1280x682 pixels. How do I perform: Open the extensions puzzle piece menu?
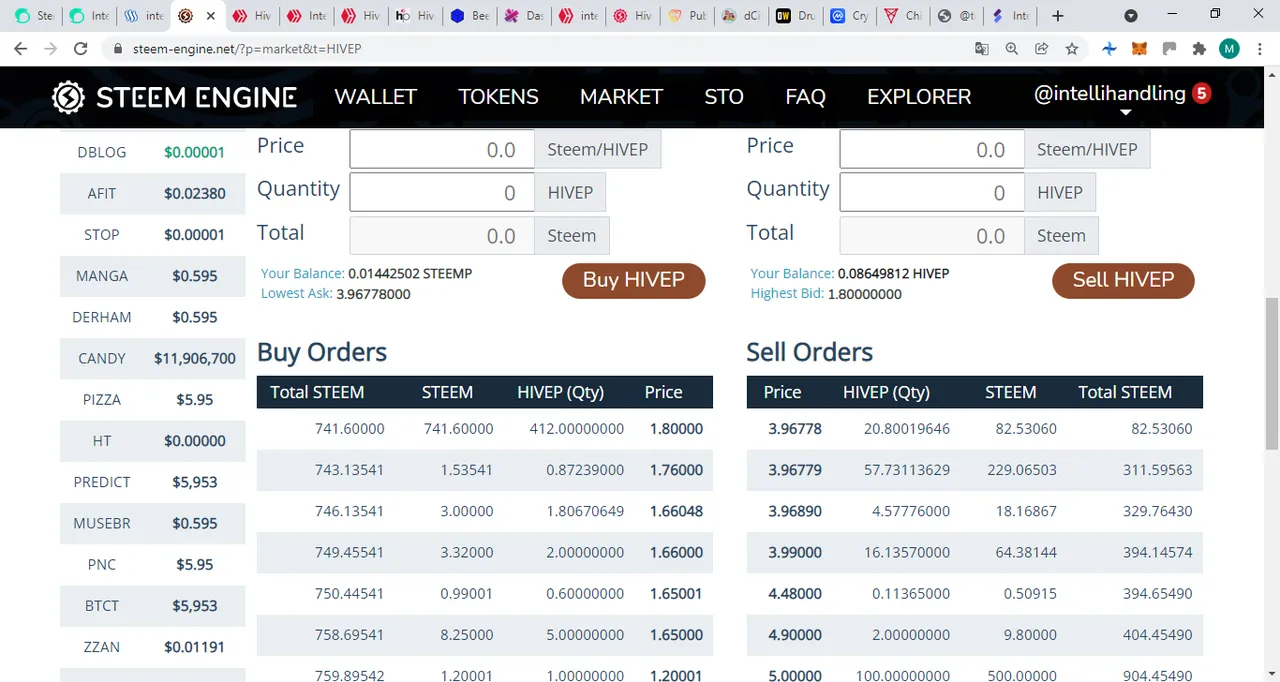1199,48
